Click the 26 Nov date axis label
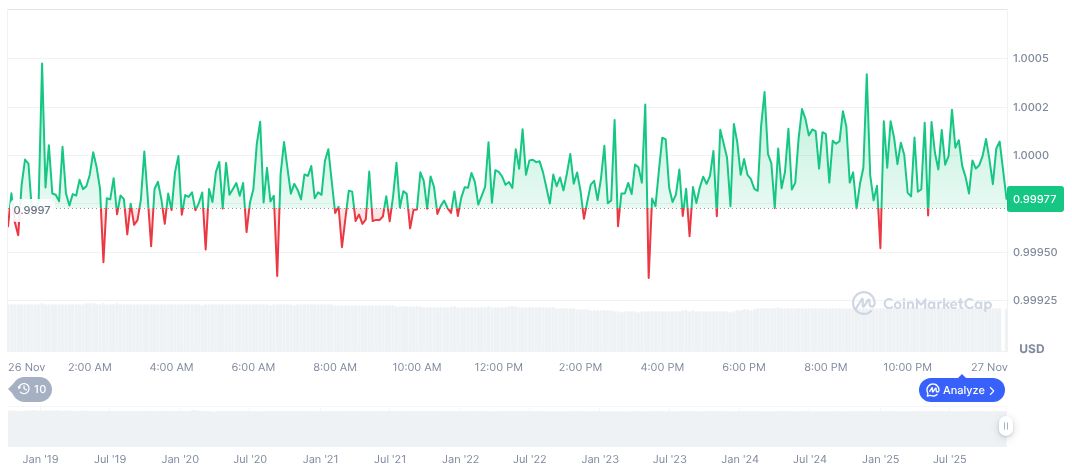The height and width of the screenshot is (470, 1072). click(x=27, y=367)
